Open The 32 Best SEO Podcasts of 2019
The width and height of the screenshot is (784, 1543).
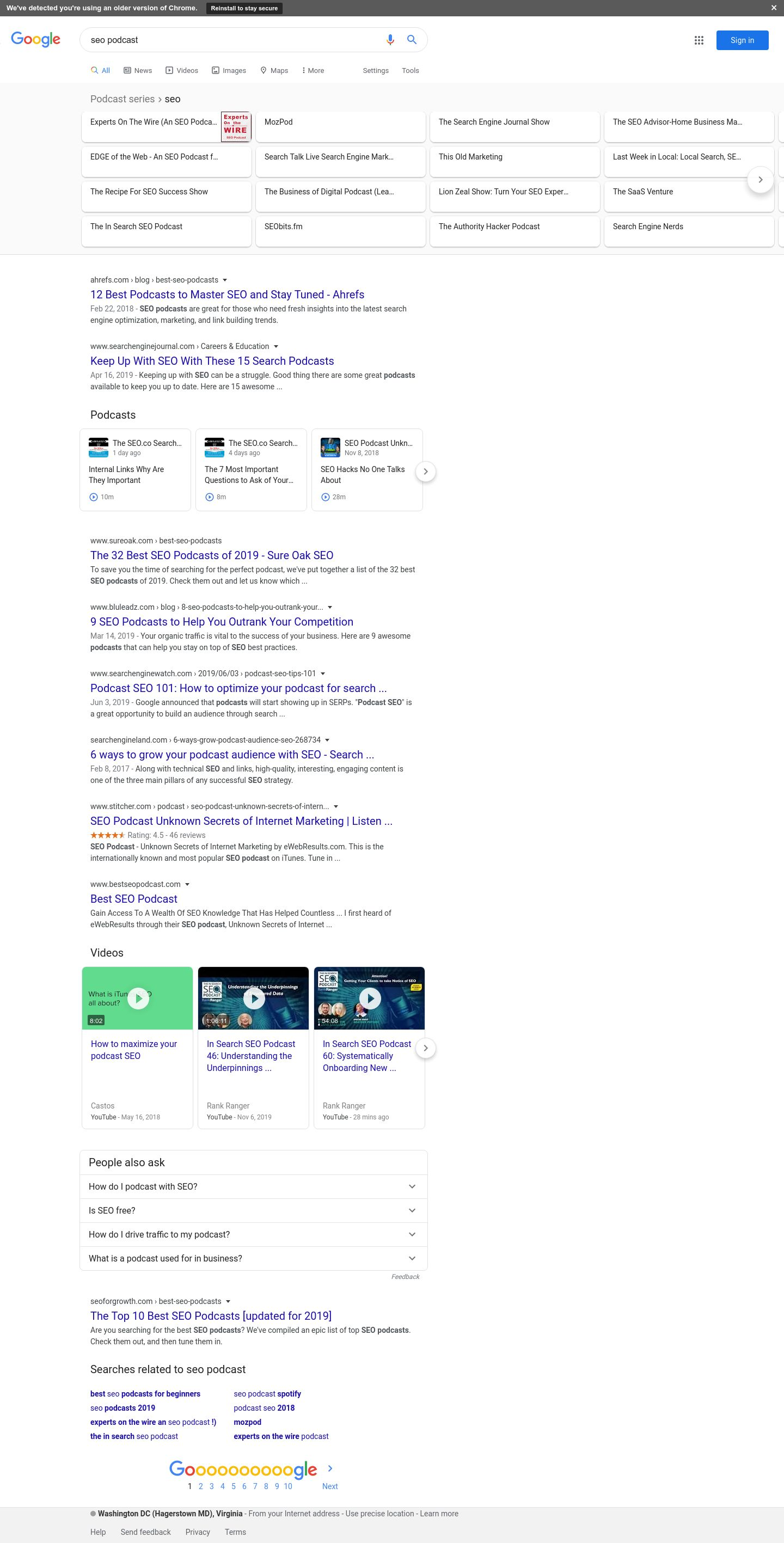click(x=212, y=555)
